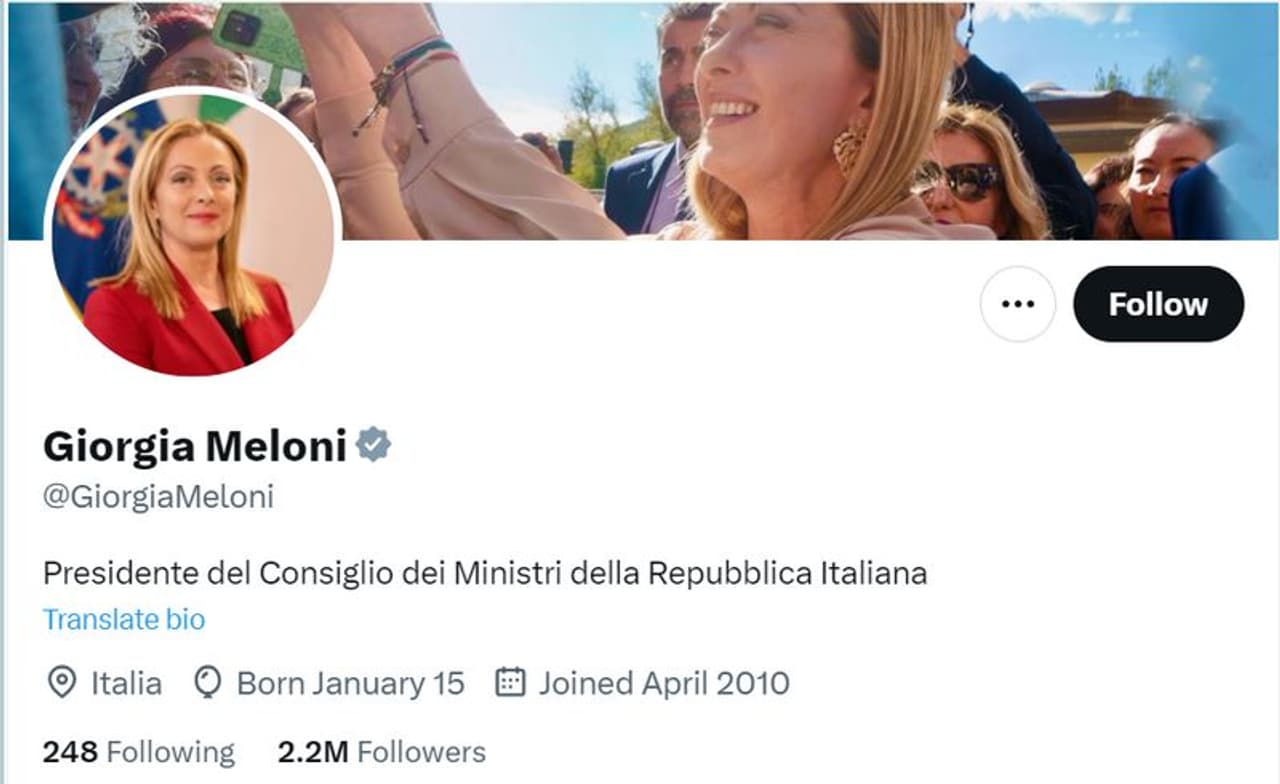Click the calendar joined-date icon

tap(511, 683)
